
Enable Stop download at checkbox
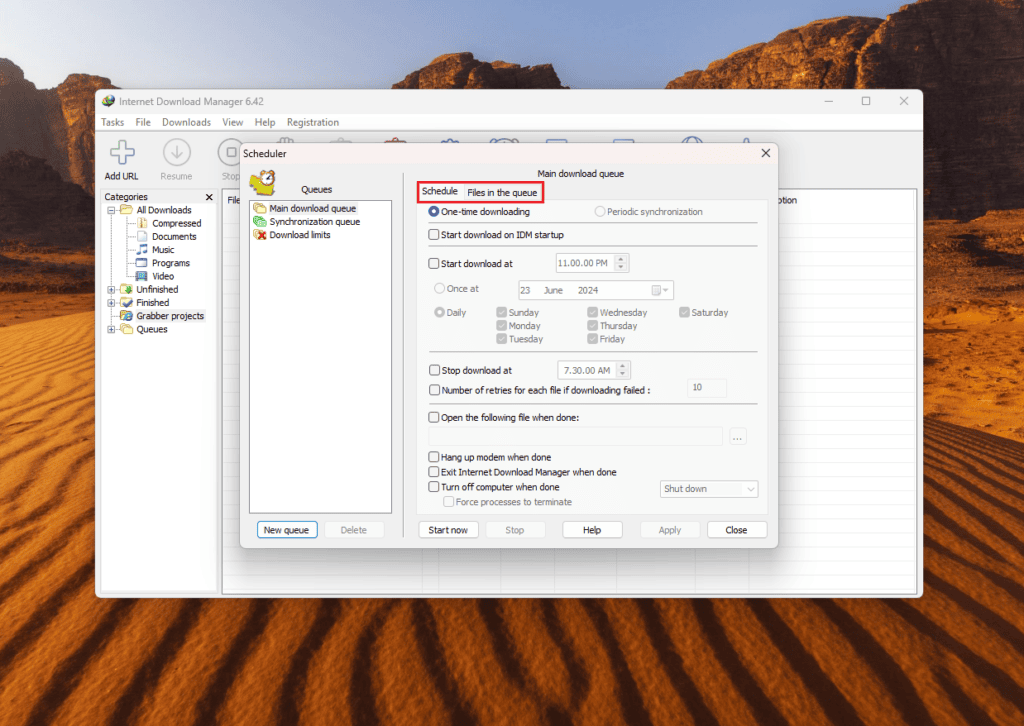434,370
